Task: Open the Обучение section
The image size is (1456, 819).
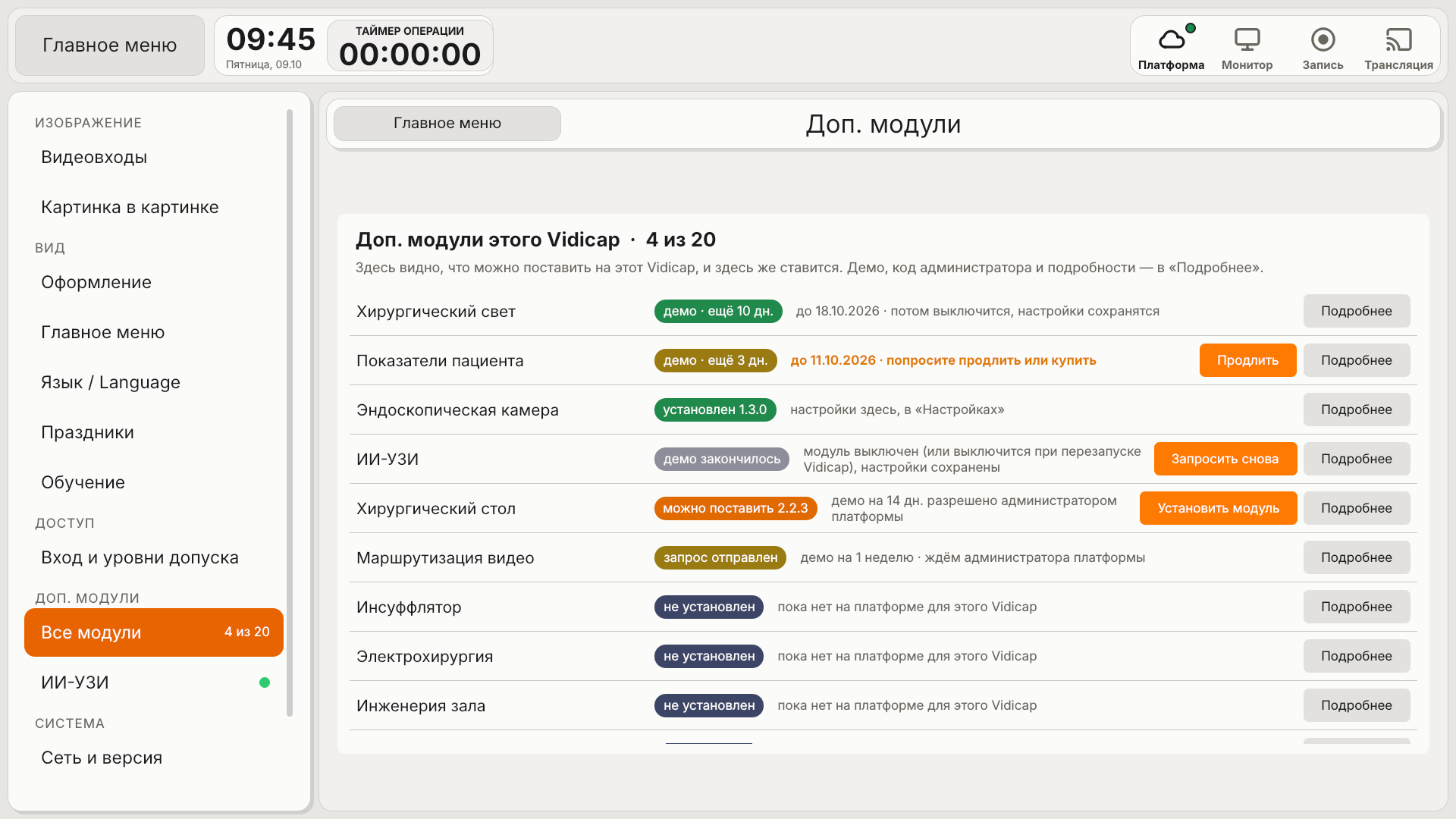Action: pyautogui.click(x=154, y=483)
